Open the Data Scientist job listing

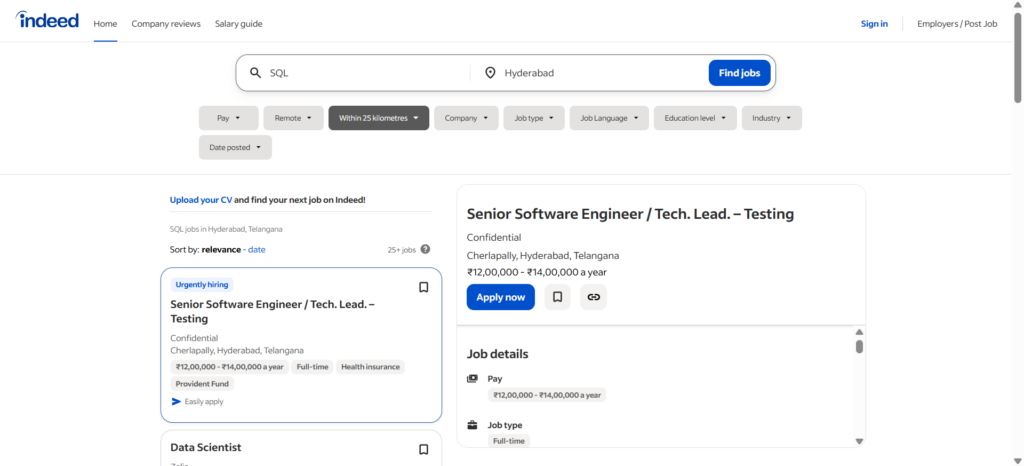(206, 447)
